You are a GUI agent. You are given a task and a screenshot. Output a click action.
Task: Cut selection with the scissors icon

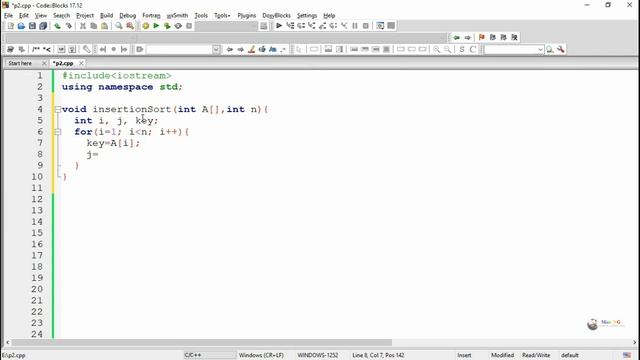click(x=83, y=26)
